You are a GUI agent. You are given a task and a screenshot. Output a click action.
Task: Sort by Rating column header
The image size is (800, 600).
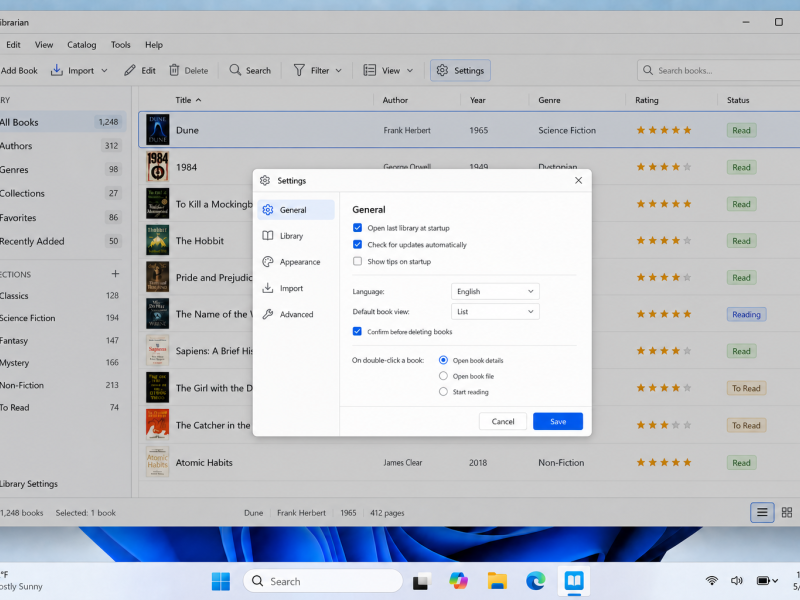coord(646,100)
